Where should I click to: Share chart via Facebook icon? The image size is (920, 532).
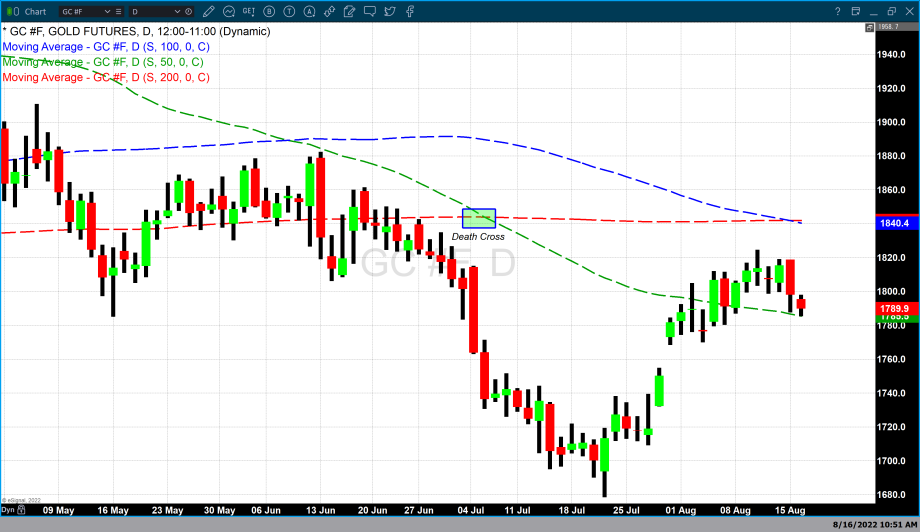point(410,11)
